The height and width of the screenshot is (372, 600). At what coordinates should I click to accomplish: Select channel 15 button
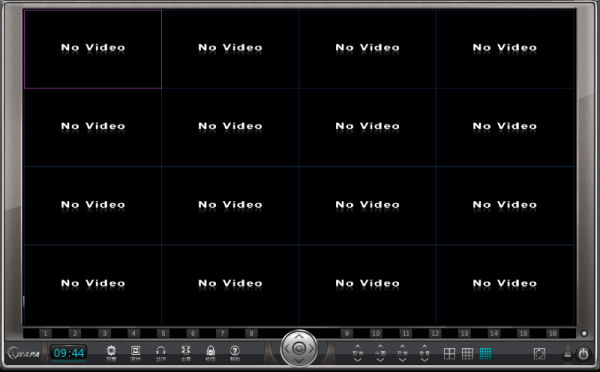pos(523,333)
